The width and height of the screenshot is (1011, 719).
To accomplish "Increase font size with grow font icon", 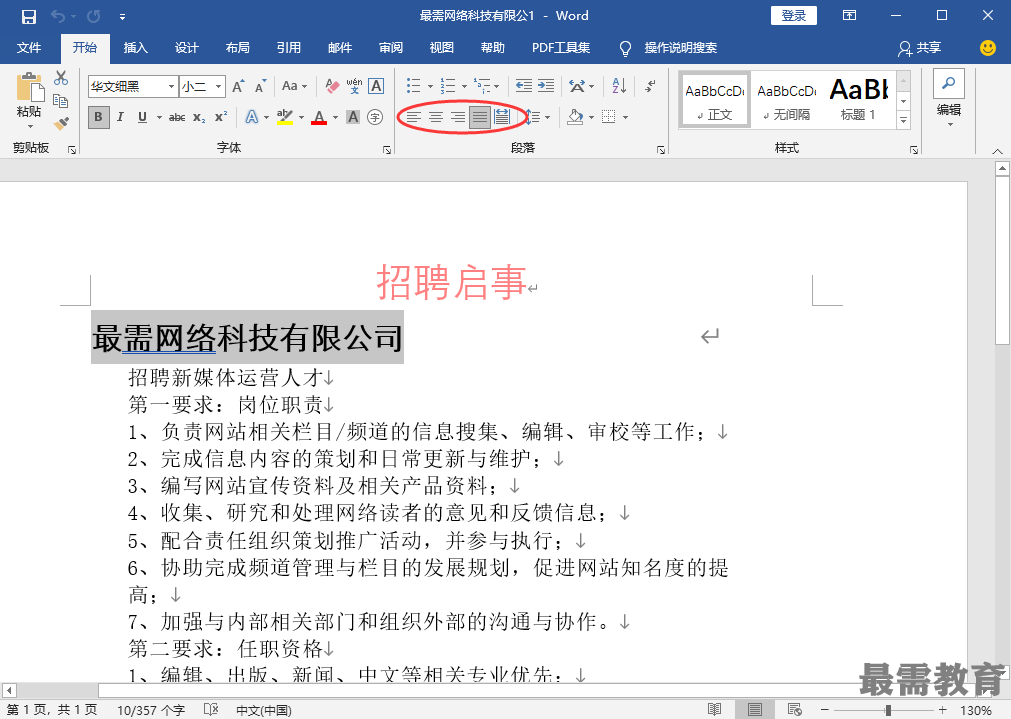I will click(x=238, y=86).
